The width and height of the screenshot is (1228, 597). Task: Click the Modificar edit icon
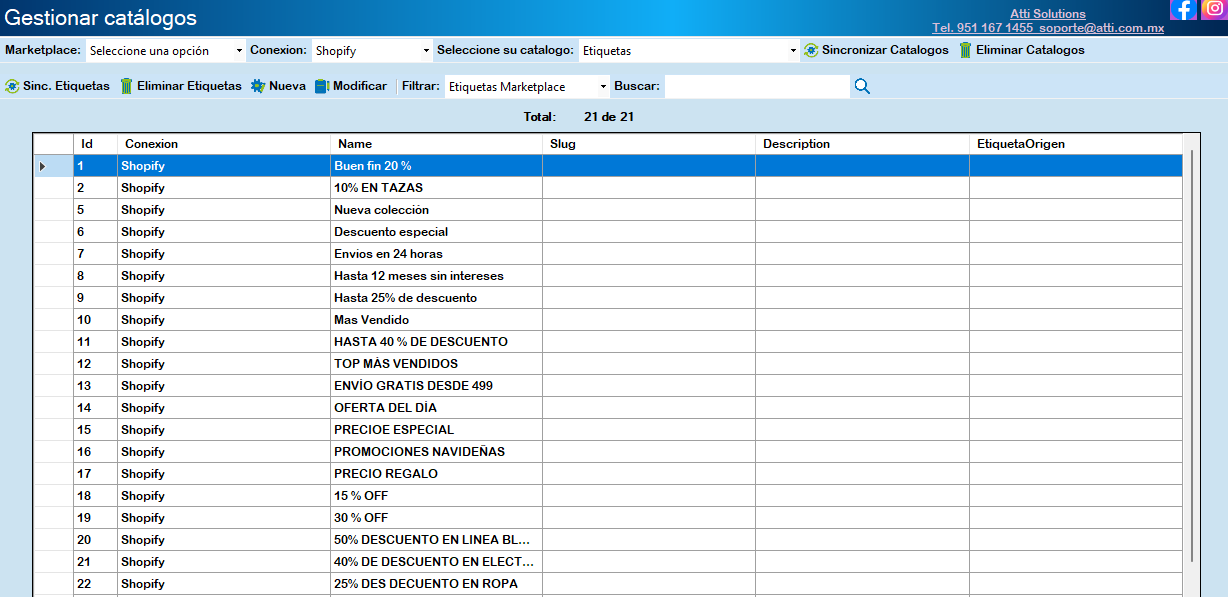pos(321,87)
